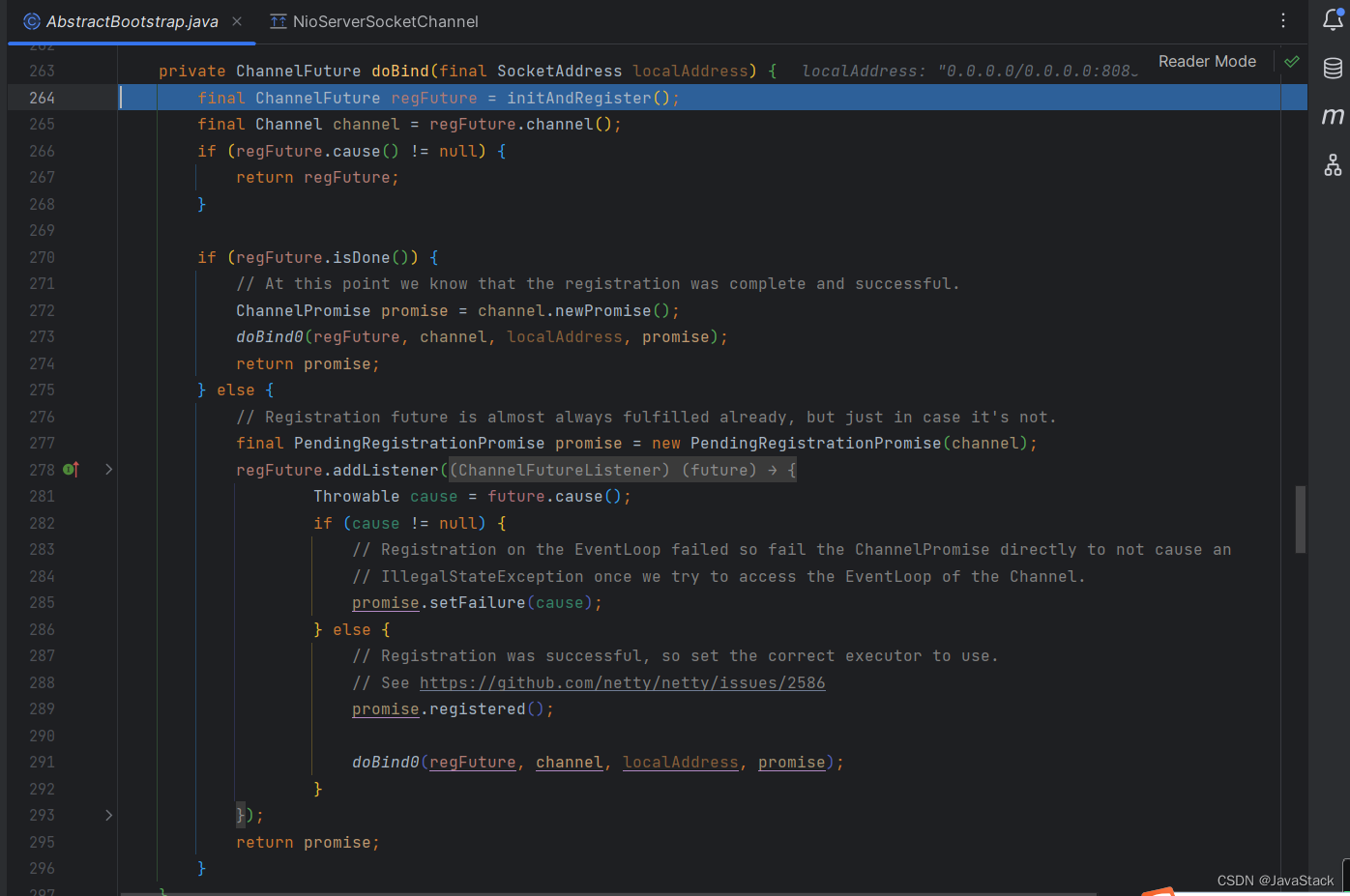
Task: Click the SocketAddress parameter type on line 263
Action: (560, 72)
